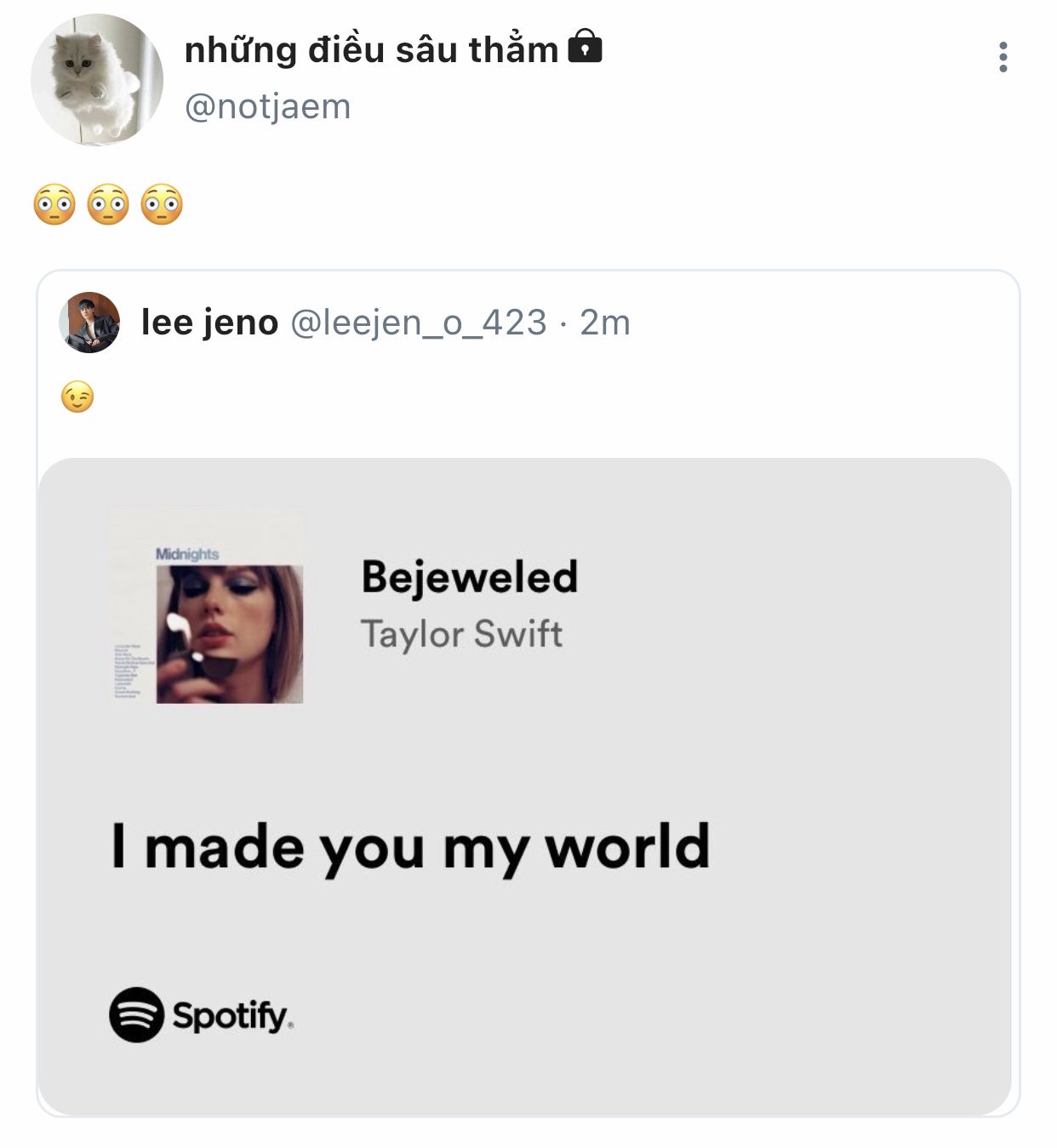Screen dimensions: 1057x1148
Task: Open the @leejen_o_423 handle
Action: coord(418,323)
